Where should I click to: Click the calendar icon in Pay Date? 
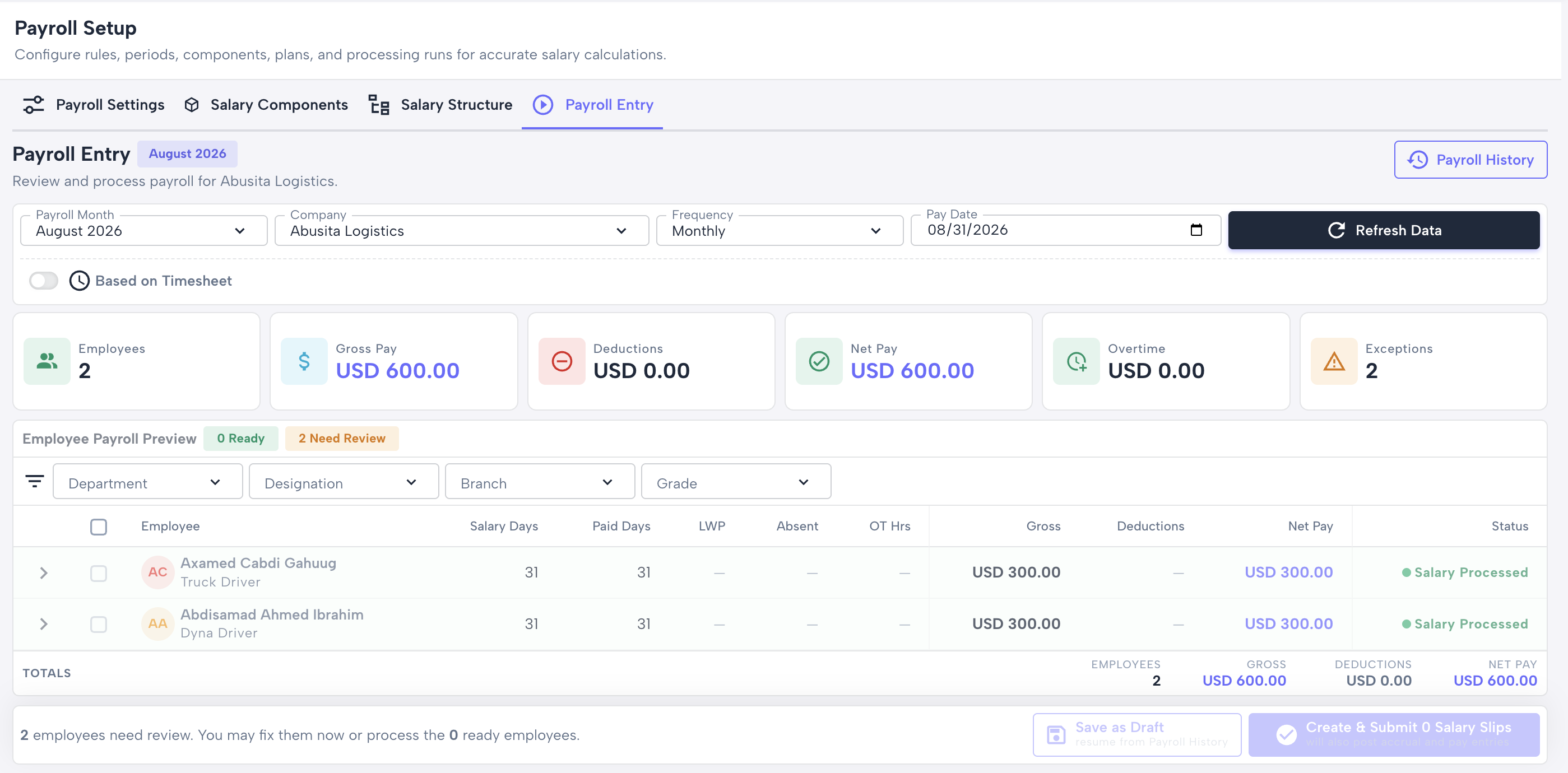[1196, 230]
